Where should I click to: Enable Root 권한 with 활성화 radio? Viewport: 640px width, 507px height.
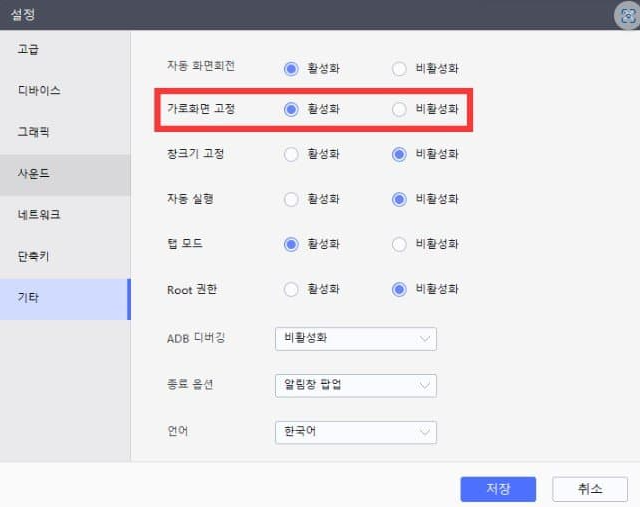pos(291,290)
